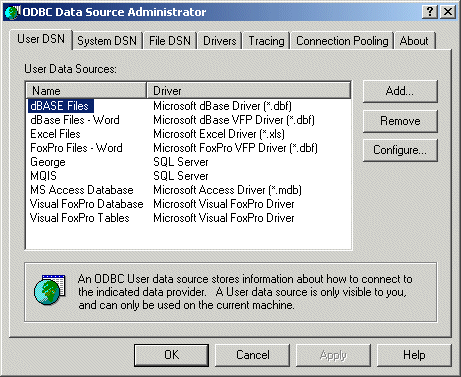Click the Remove button

click(x=400, y=121)
